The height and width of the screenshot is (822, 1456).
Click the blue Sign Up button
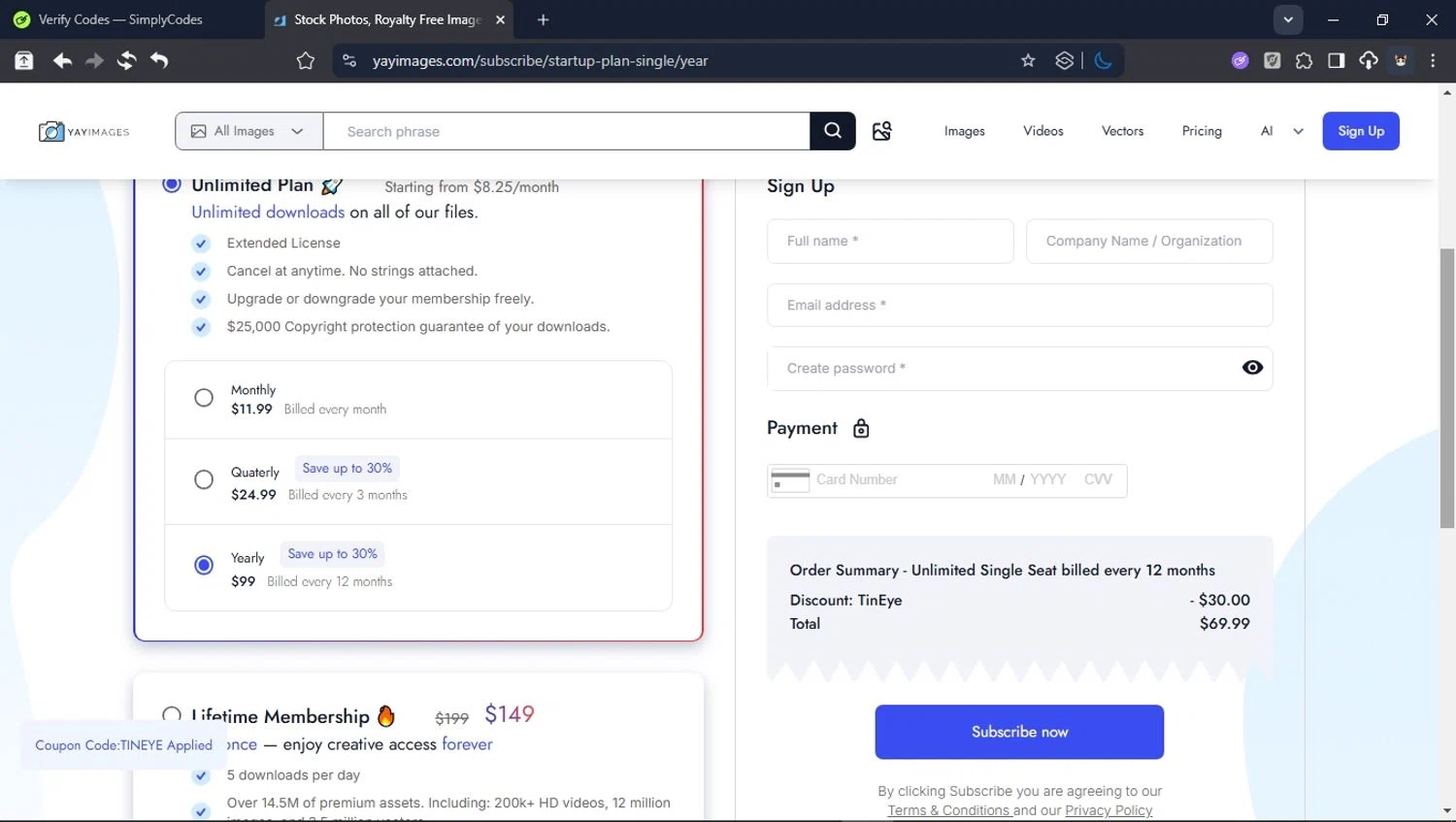pos(1361,131)
